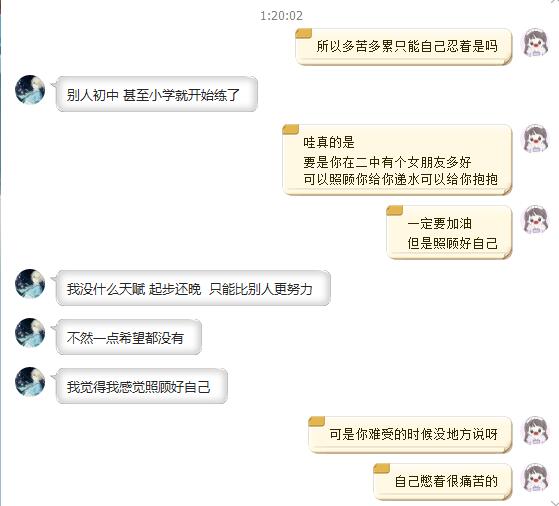Click the girl avatar beside "可是你难受的时候没地方说呀"
559x506 pixels.
click(535, 430)
